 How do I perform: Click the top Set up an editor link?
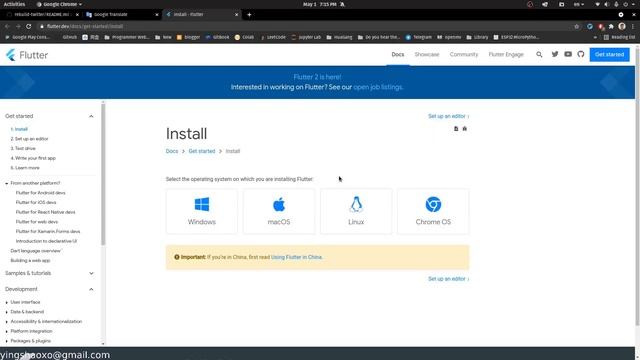448,116
